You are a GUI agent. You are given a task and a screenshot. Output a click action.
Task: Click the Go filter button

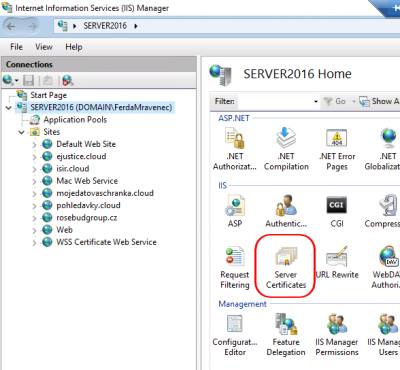(335, 101)
